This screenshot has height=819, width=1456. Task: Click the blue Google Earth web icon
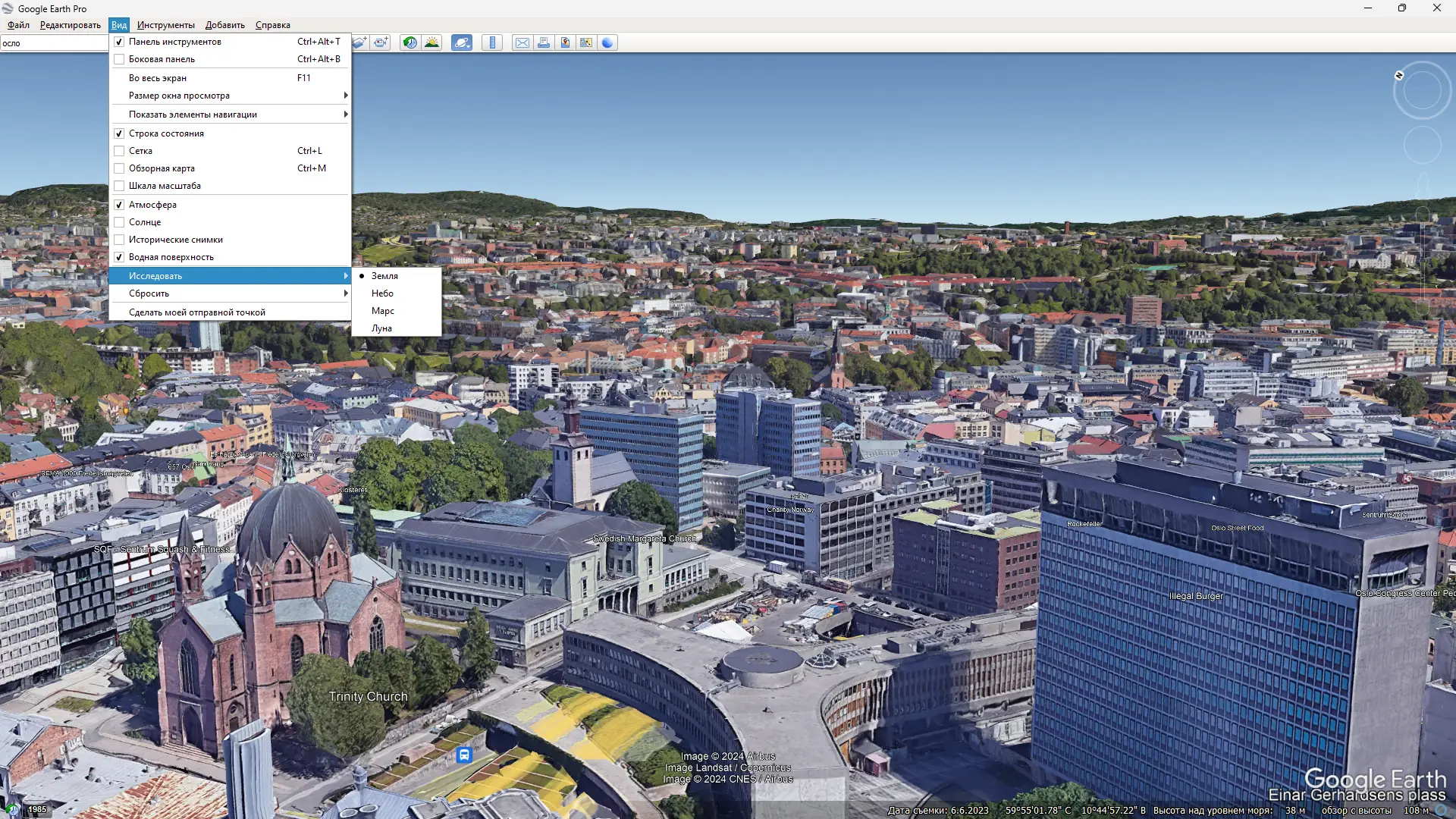pyautogui.click(x=607, y=42)
